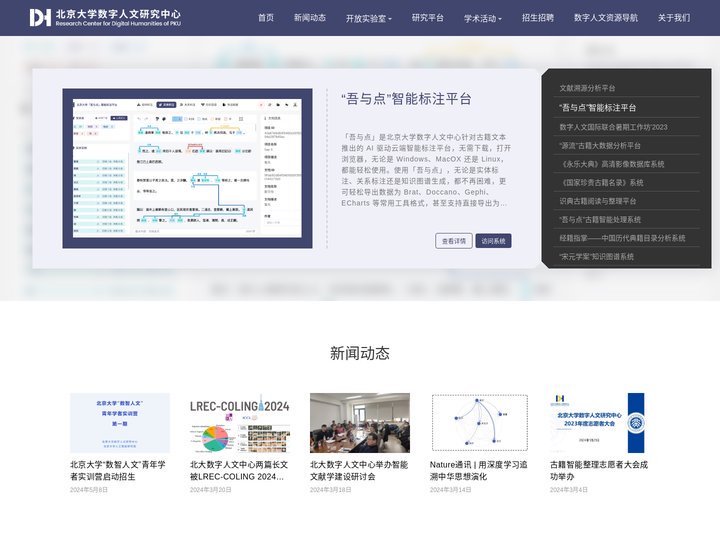Select "吾与点"智能标注平台 in the side list
This screenshot has height=540, width=720.
[x=597, y=108]
